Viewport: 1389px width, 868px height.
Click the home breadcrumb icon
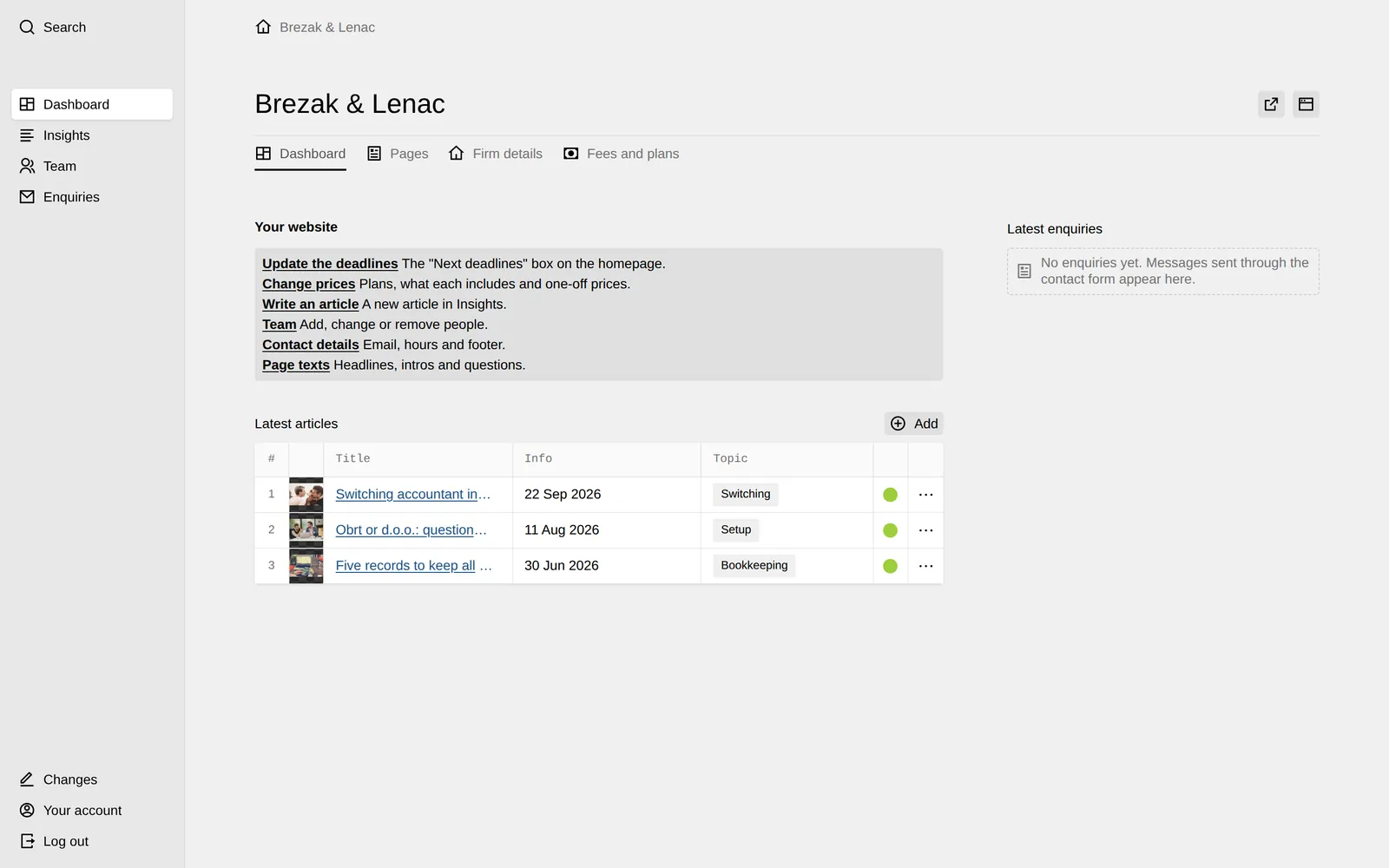click(x=263, y=27)
